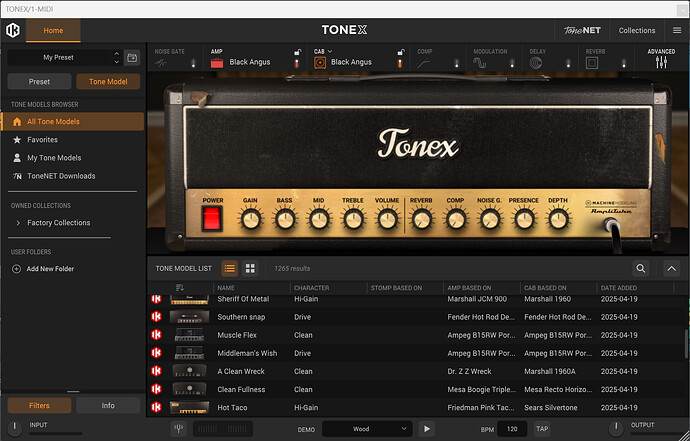
Task: Click the TREBLE knob on the amp
Action: coord(353,219)
